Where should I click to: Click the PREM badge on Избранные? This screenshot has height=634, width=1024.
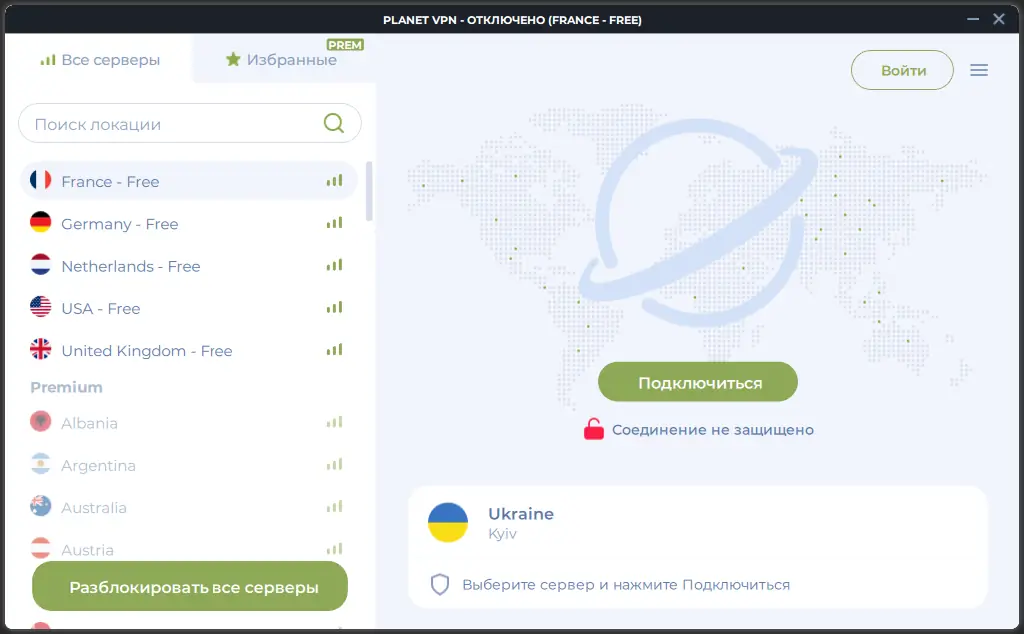point(345,44)
